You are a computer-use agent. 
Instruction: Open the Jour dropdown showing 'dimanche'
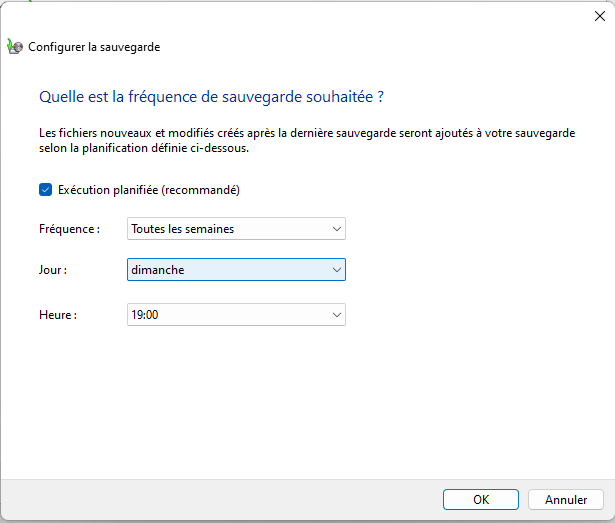click(x=236, y=269)
